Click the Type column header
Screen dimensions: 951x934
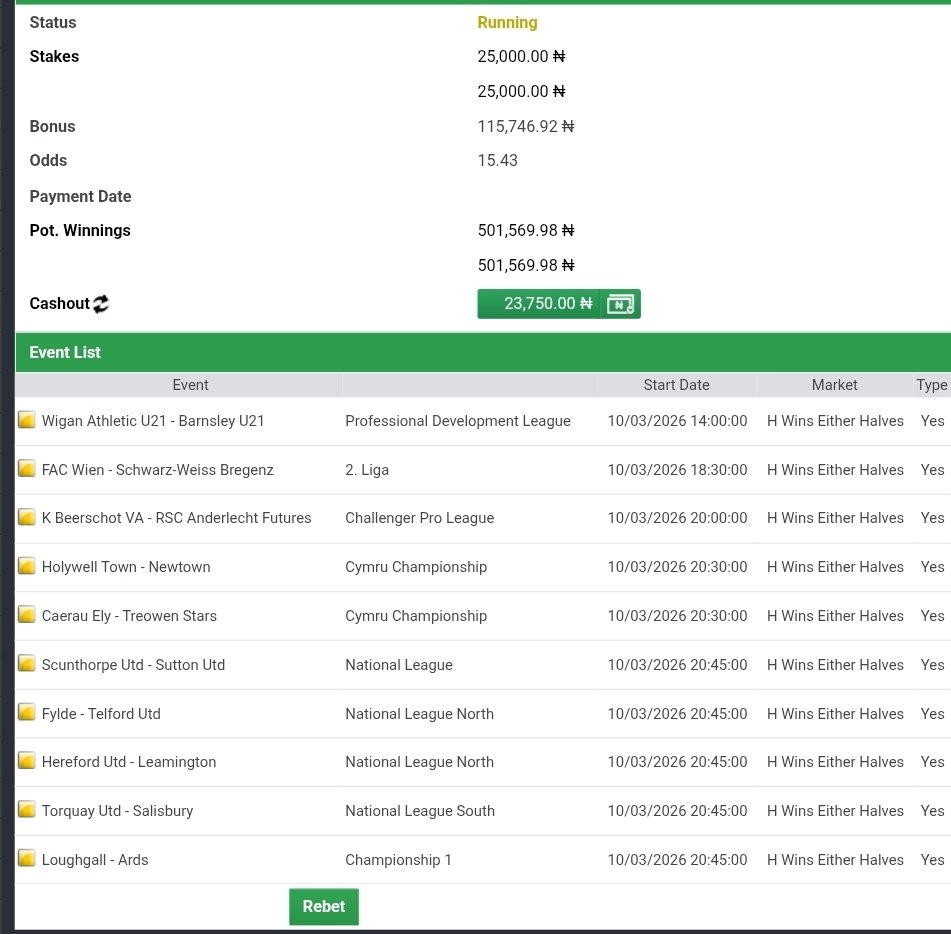pyautogui.click(x=932, y=385)
